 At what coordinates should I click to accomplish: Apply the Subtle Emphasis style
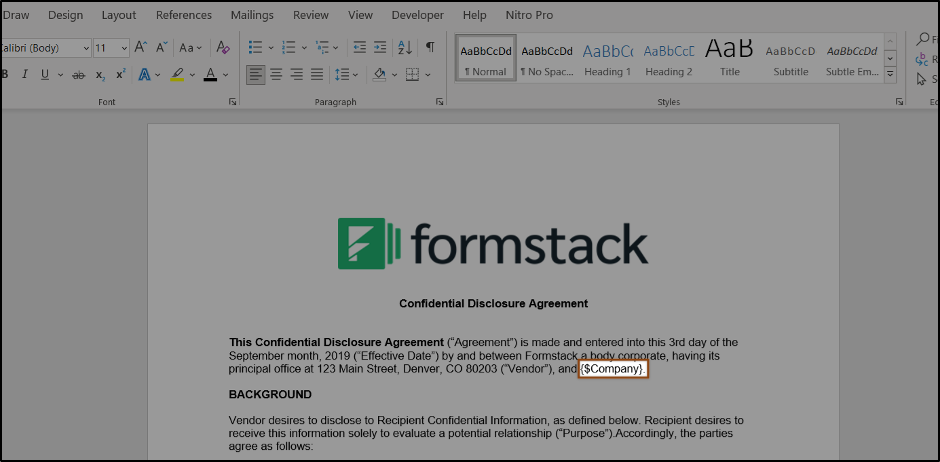point(851,58)
